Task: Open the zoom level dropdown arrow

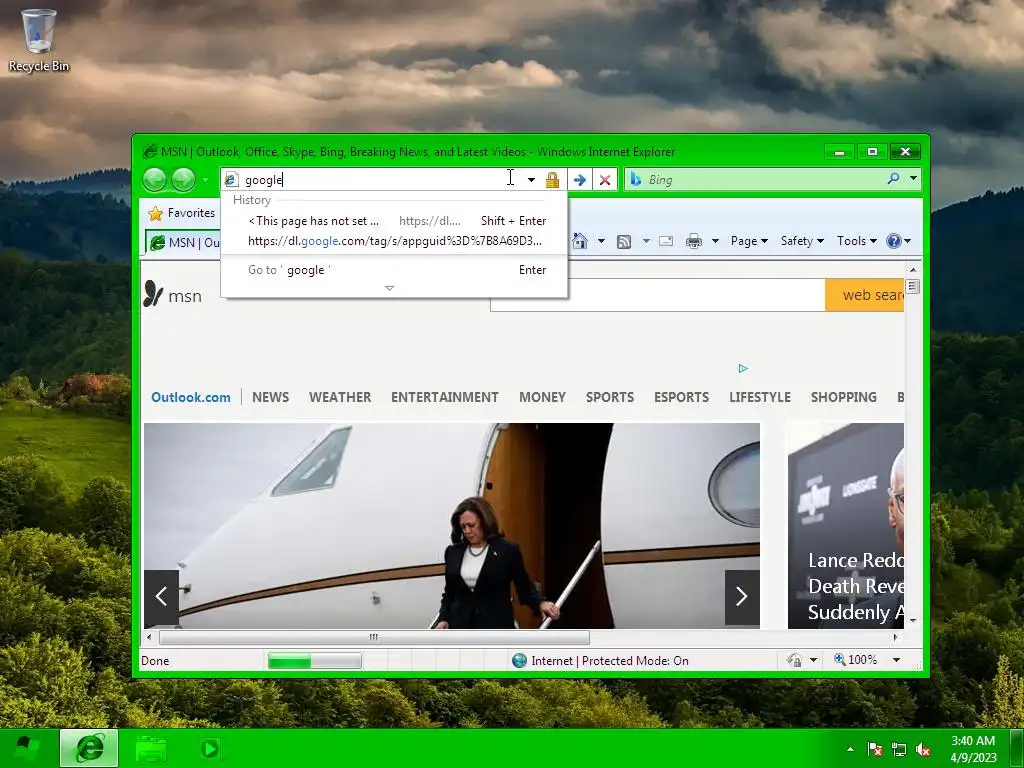Action: pyautogui.click(x=897, y=660)
